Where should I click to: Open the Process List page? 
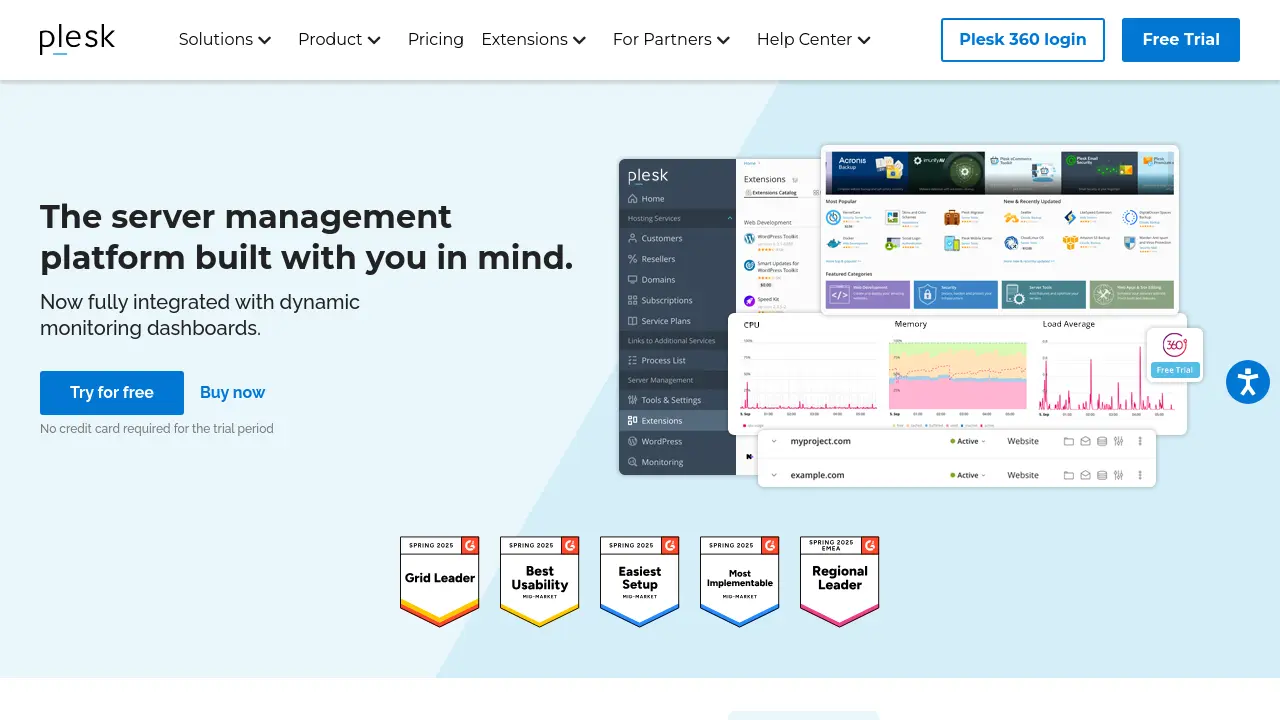(x=663, y=361)
